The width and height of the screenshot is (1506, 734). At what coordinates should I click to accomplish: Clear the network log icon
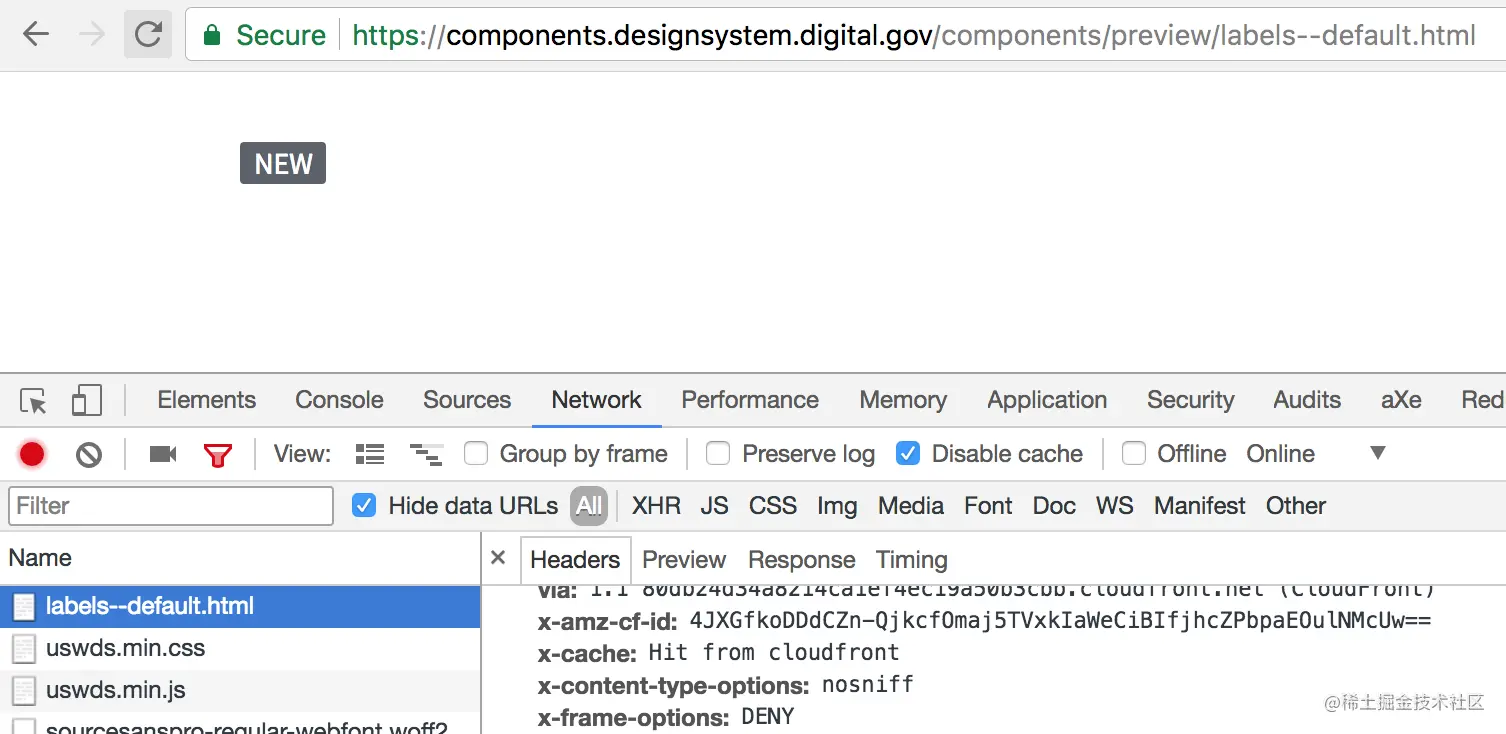(89, 455)
